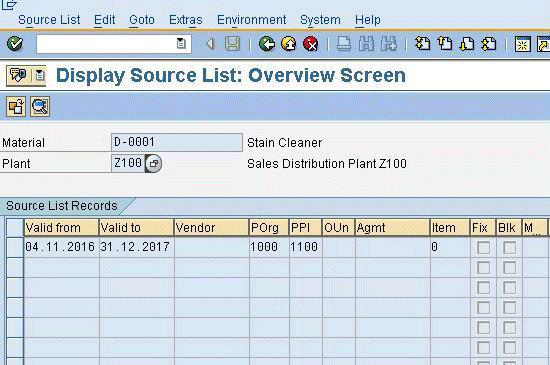This screenshot has width=550, height=365.
Task: Go to Last Page icon
Action: 489,44
